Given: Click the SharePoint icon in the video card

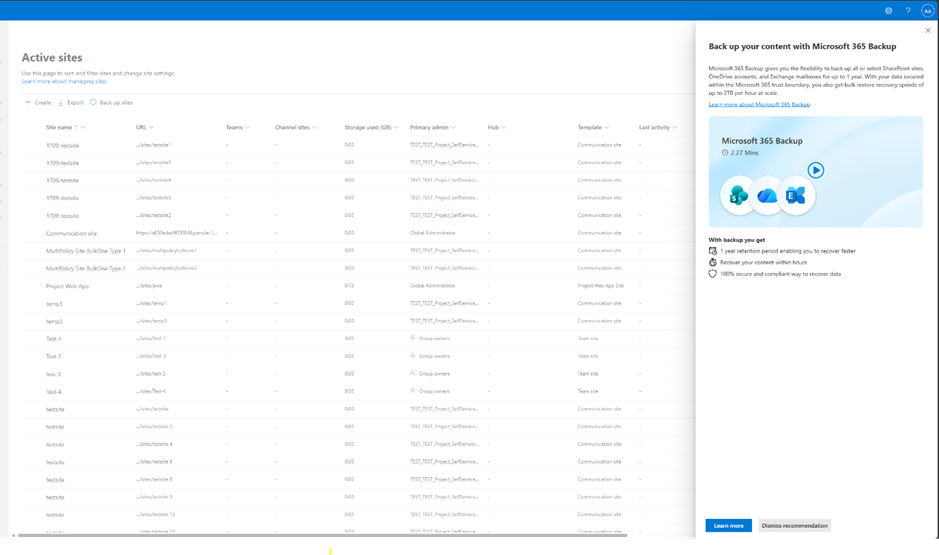Looking at the screenshot, I should (738, 195).
